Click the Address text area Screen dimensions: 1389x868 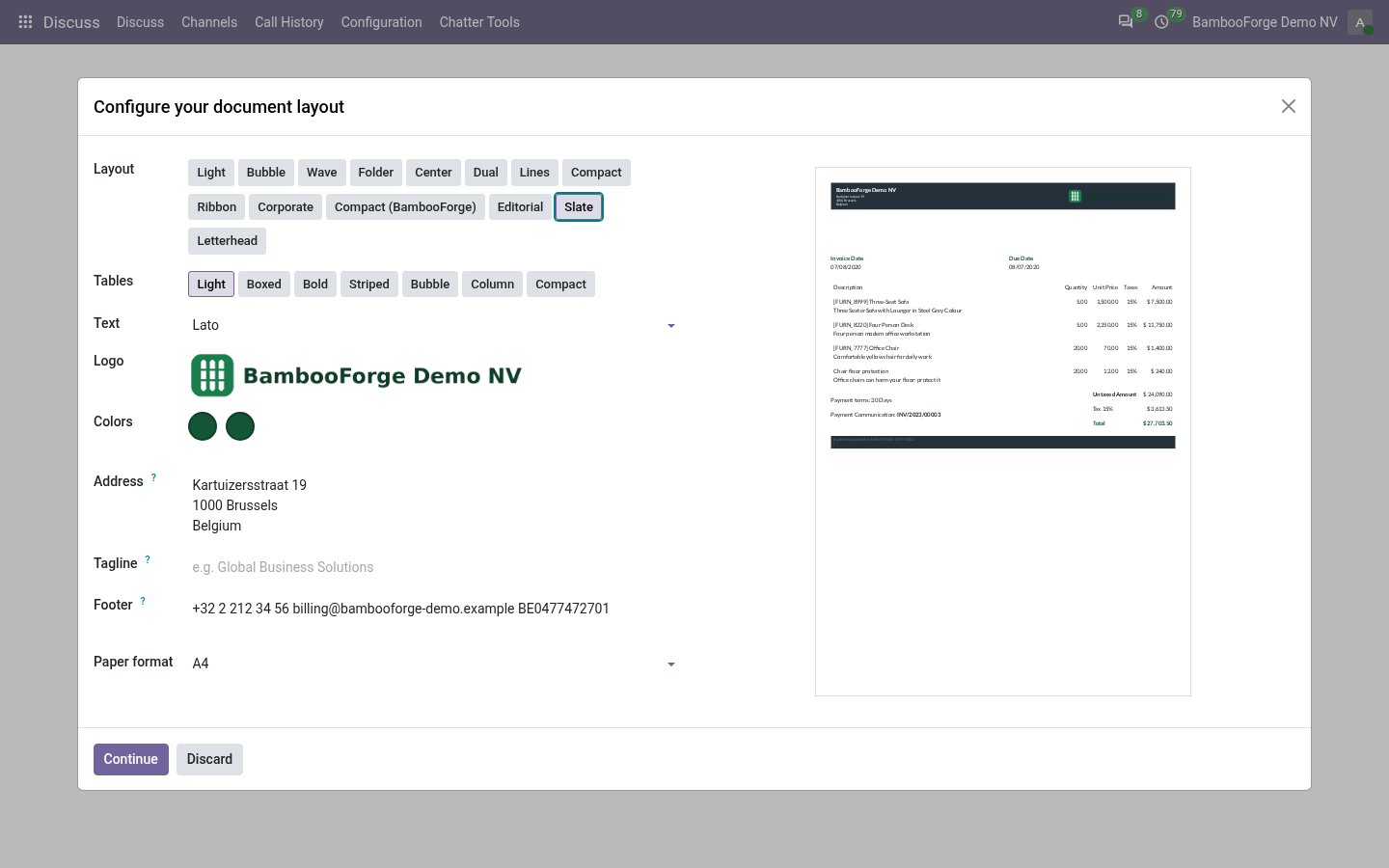(x=433, y=505)
